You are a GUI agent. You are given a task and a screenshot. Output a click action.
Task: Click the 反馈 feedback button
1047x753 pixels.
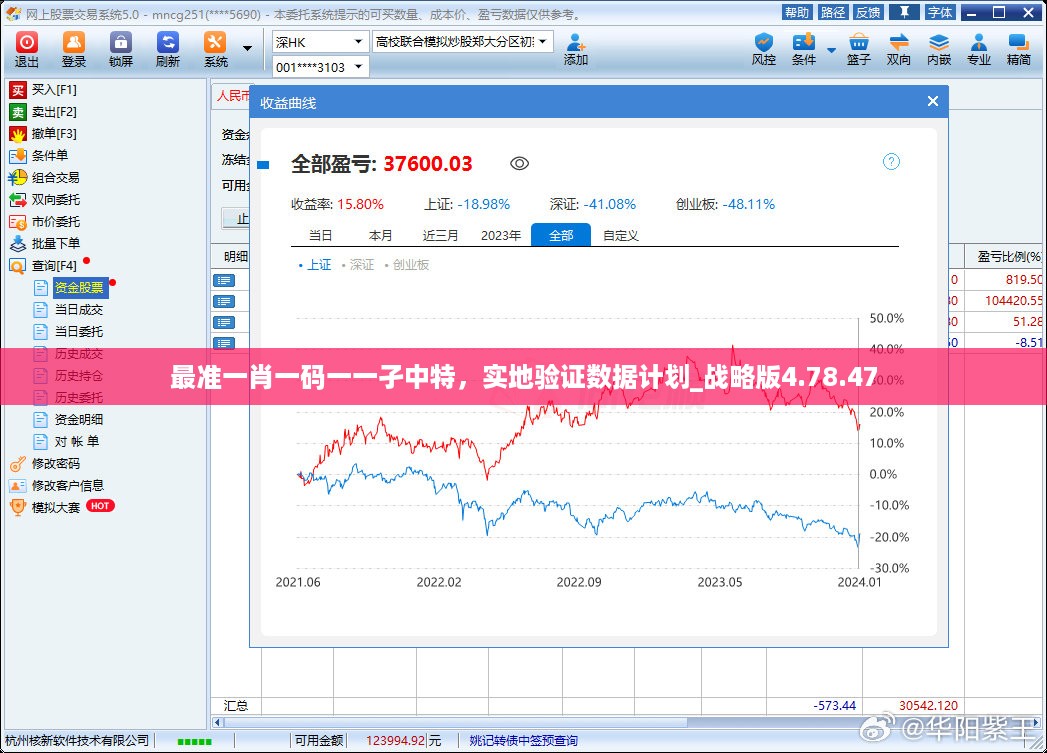[867, 12]
